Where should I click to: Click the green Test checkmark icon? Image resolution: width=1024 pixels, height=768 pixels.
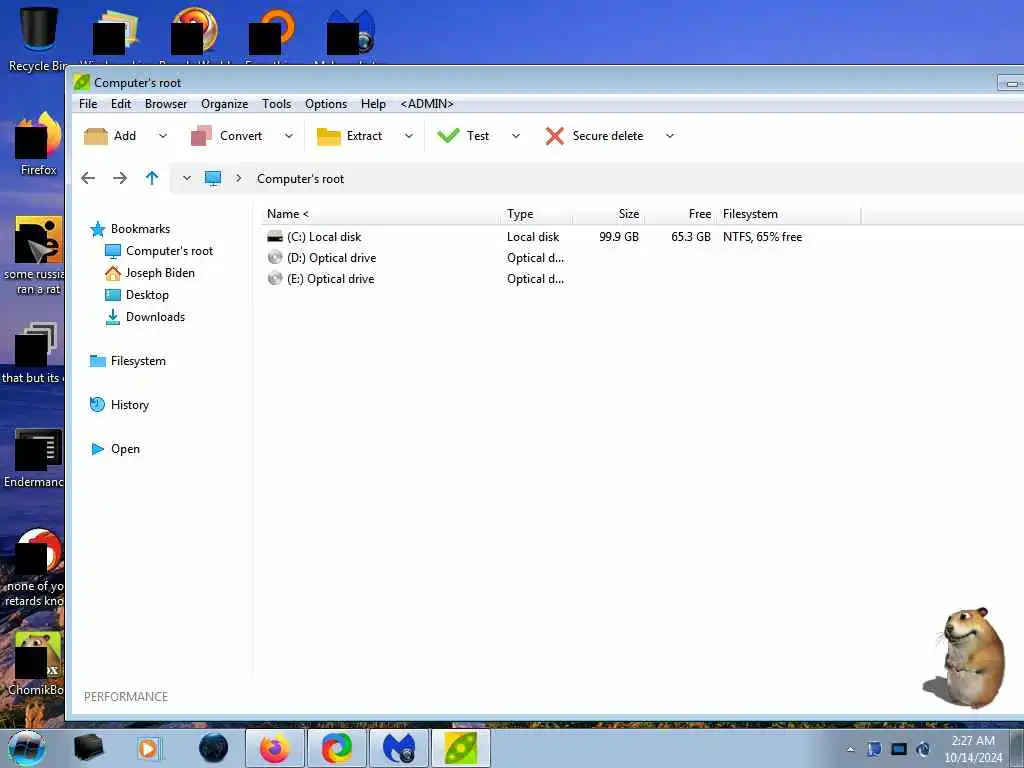pyautogui.click(x=449, y=135)
